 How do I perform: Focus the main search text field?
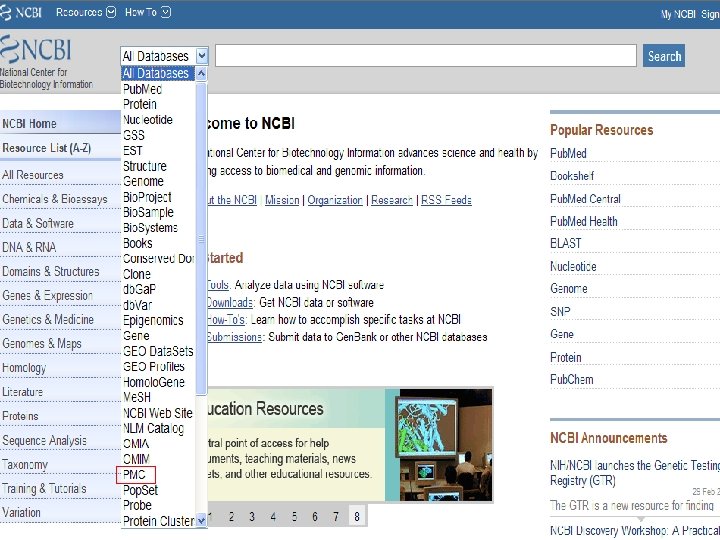[x=426, y=56]
